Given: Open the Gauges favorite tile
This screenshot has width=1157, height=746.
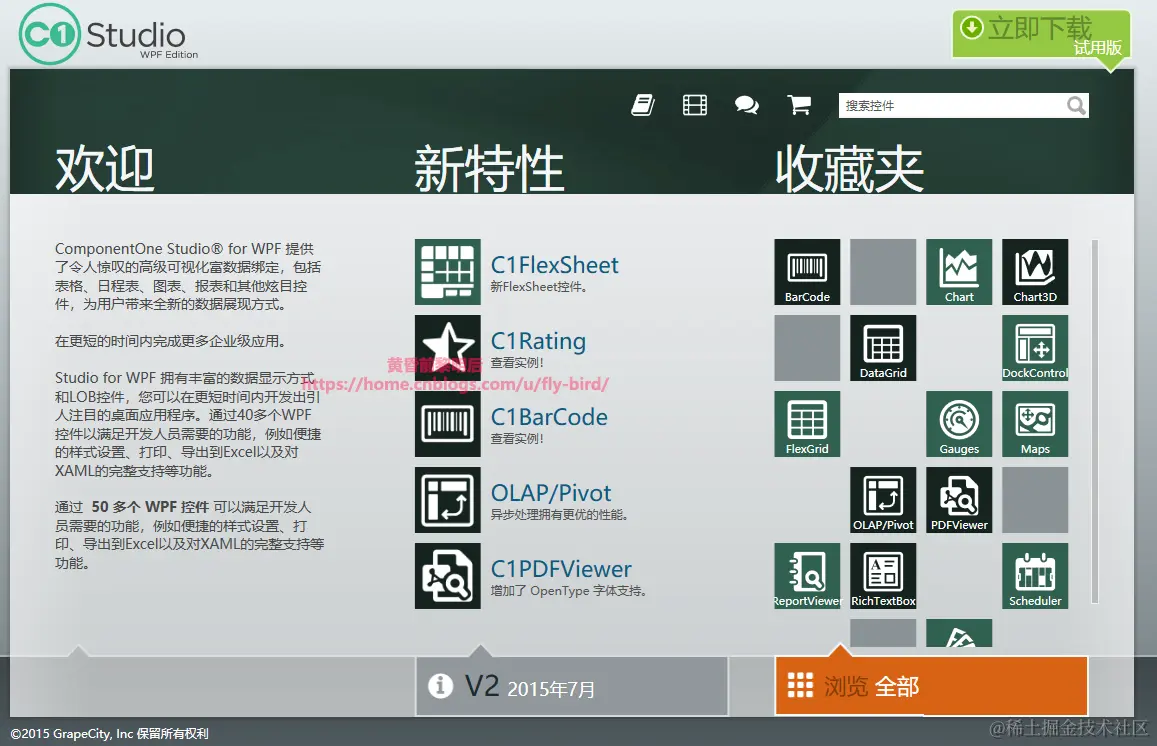Looking at the screenshot, I should [959, 424].
